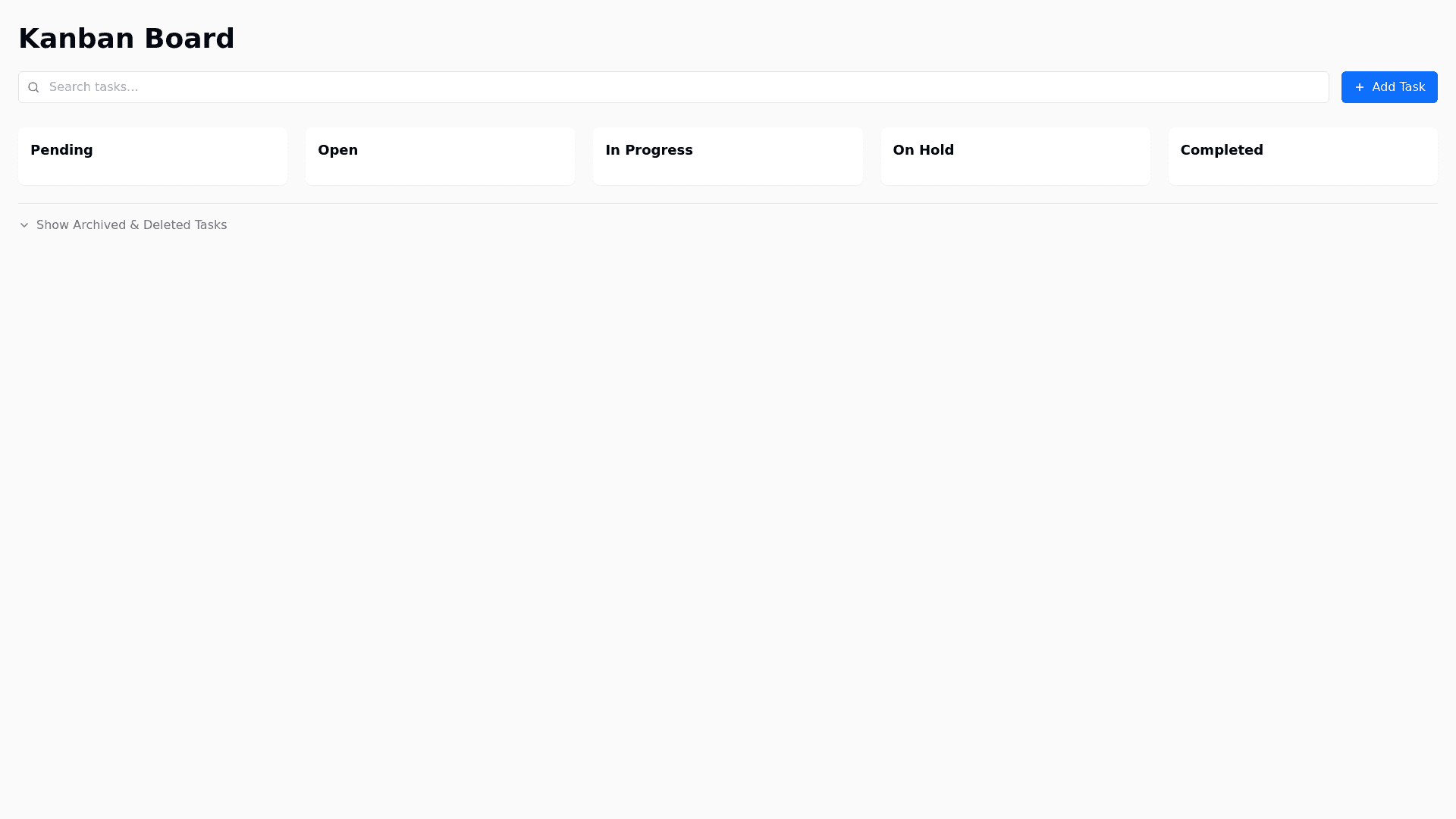Select the Open column heading

click(337, 150)
